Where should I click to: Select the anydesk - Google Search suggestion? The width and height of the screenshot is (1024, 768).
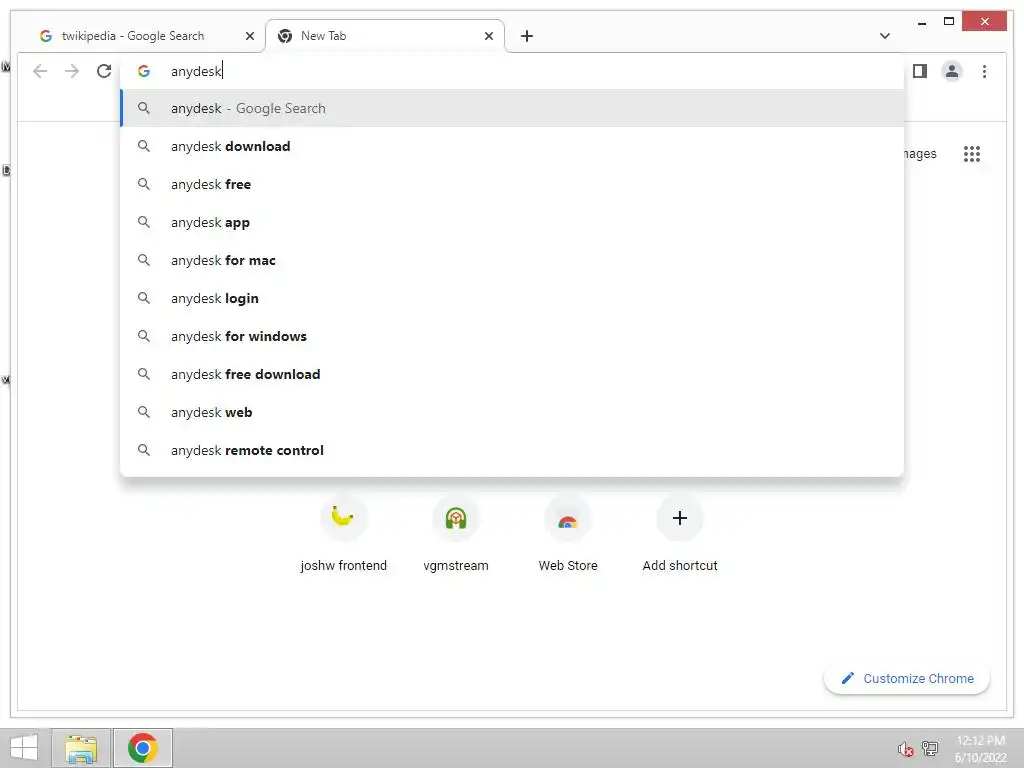tap(513, 108)
